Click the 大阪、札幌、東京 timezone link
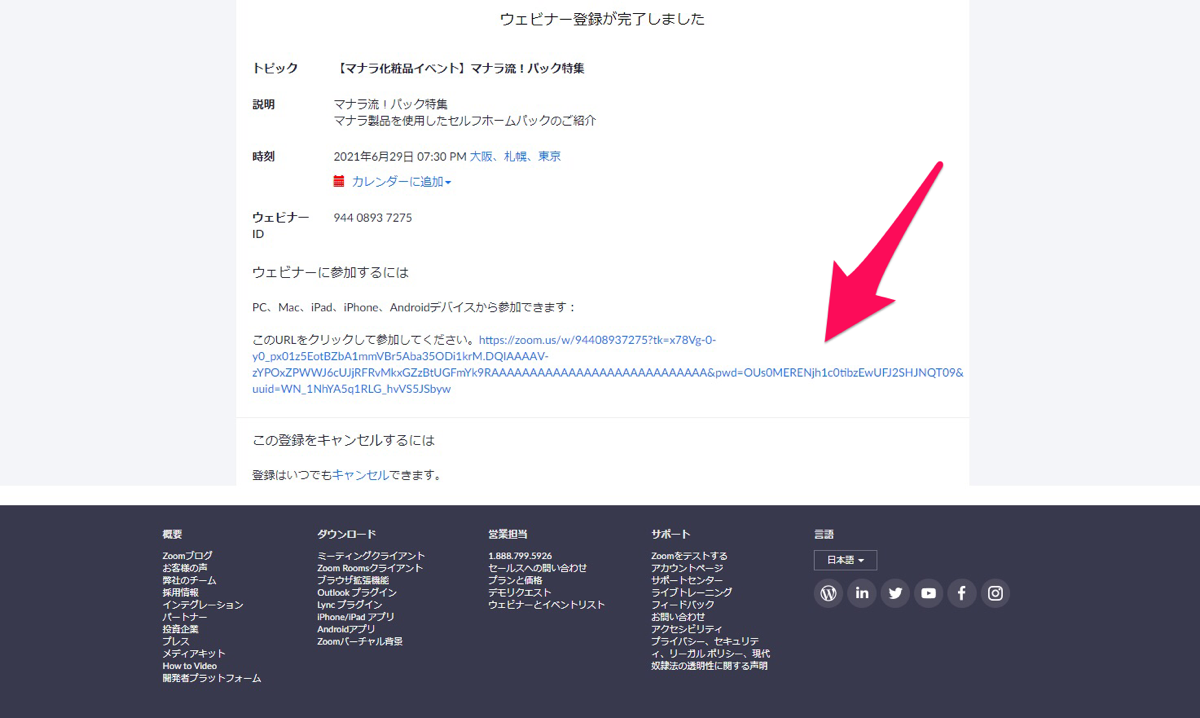The width and height of the screenshot is (1200, 718). click(x=515, y=156)
